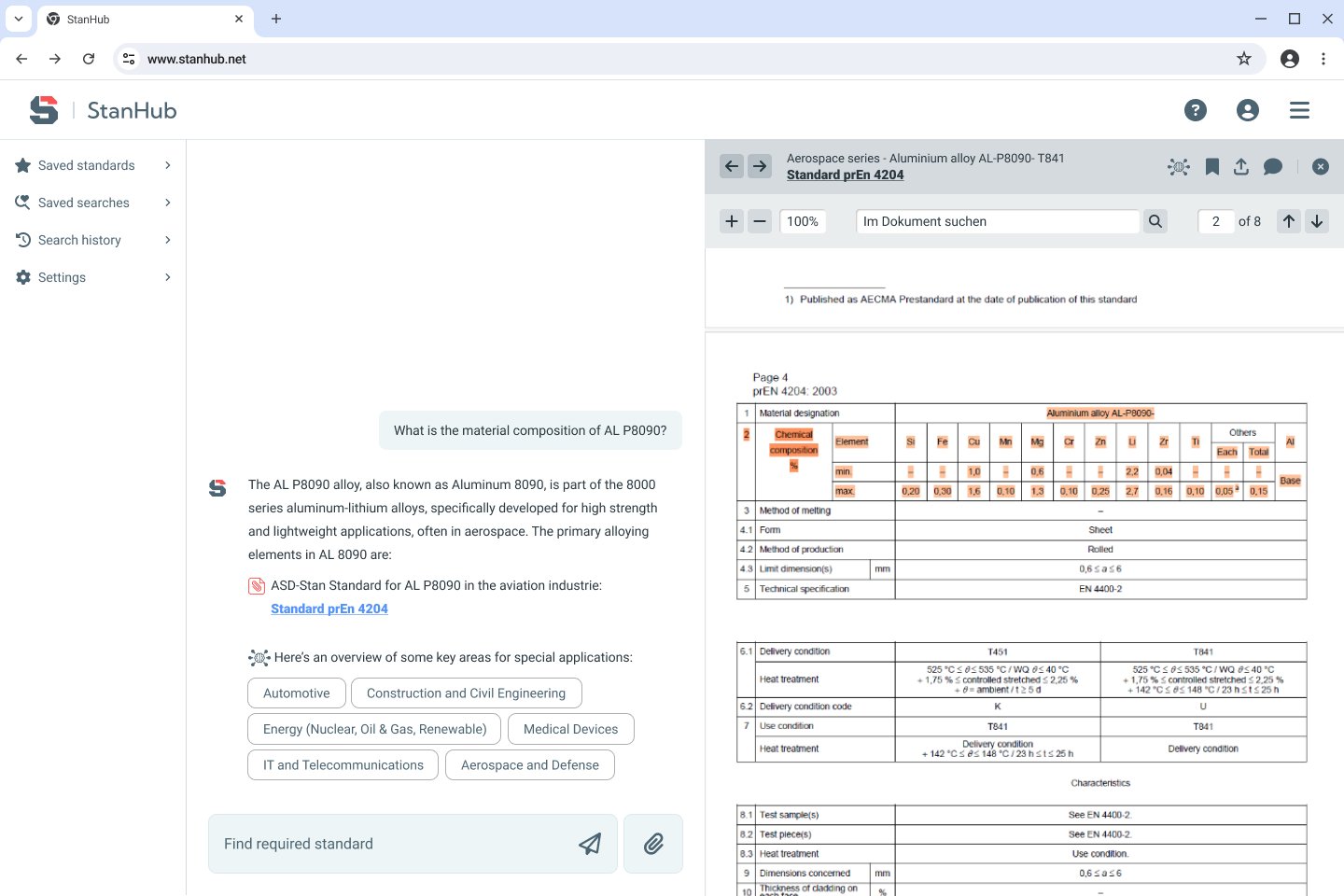This screenshot has height=896, width=1344.
Task: Click the Search history clock icon
Action: [x=23, y=240]
